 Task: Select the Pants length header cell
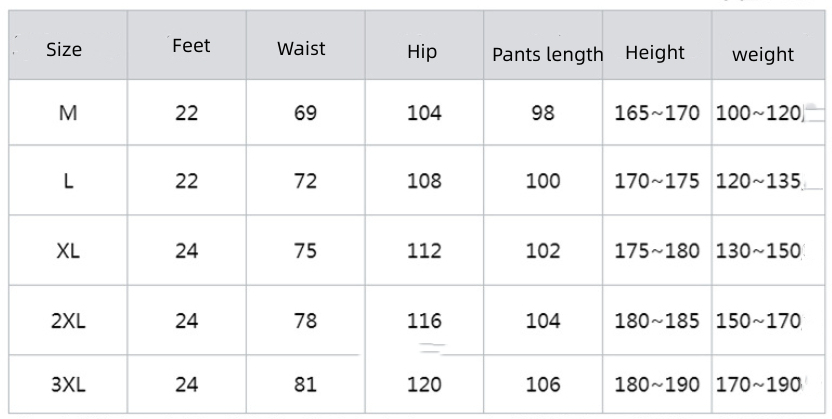pos(547,55)
